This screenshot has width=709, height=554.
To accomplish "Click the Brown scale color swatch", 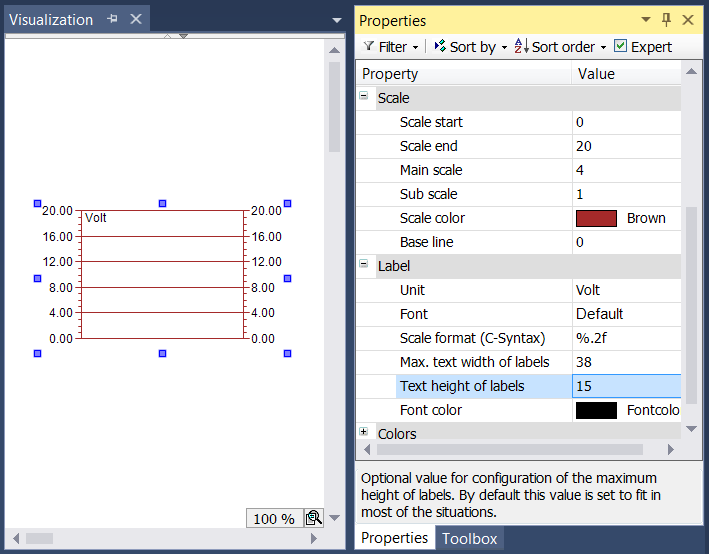I will click(596, 218).
